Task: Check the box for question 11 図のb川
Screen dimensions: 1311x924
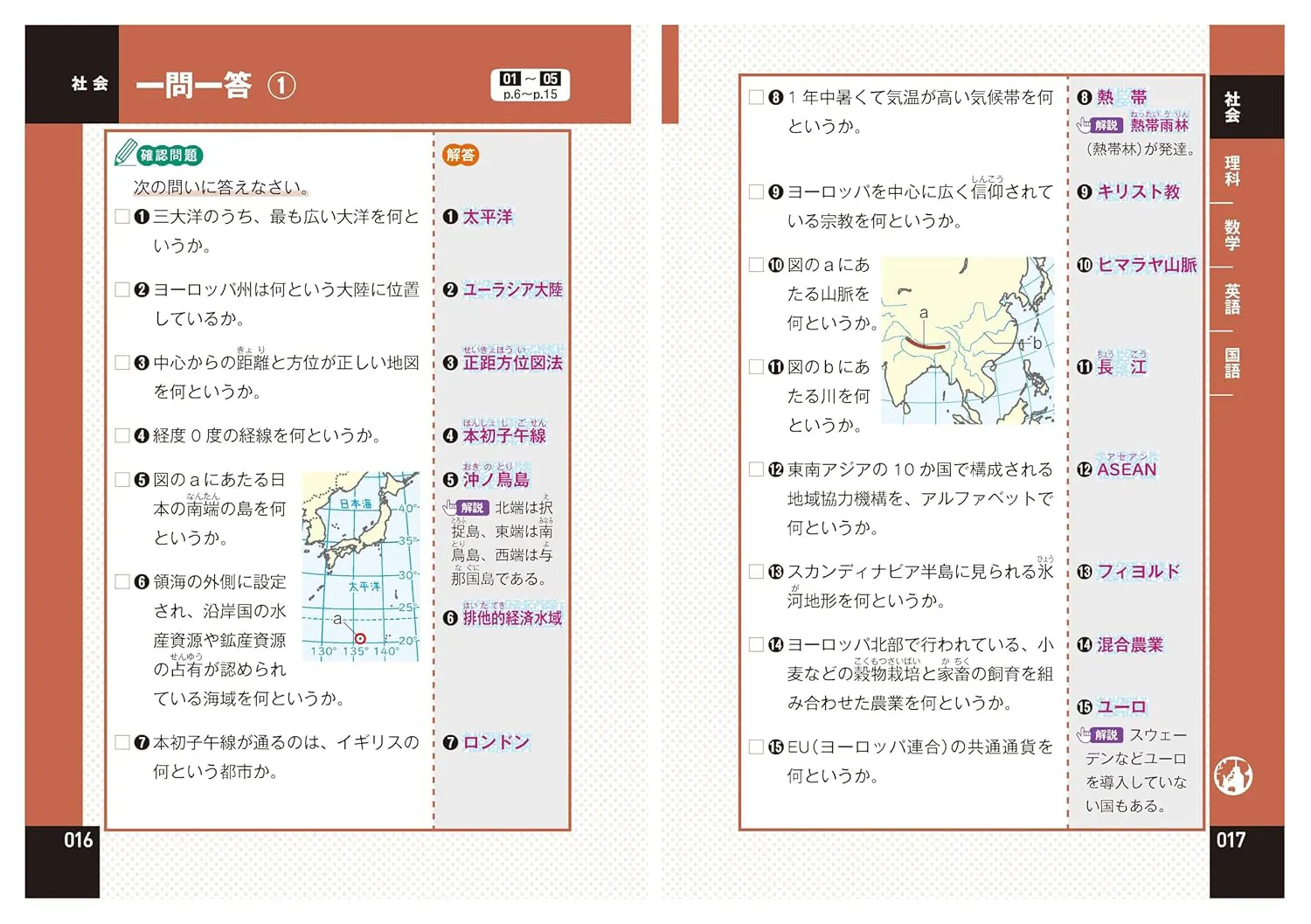Action: pyautogui.click(x=757, y=366)
